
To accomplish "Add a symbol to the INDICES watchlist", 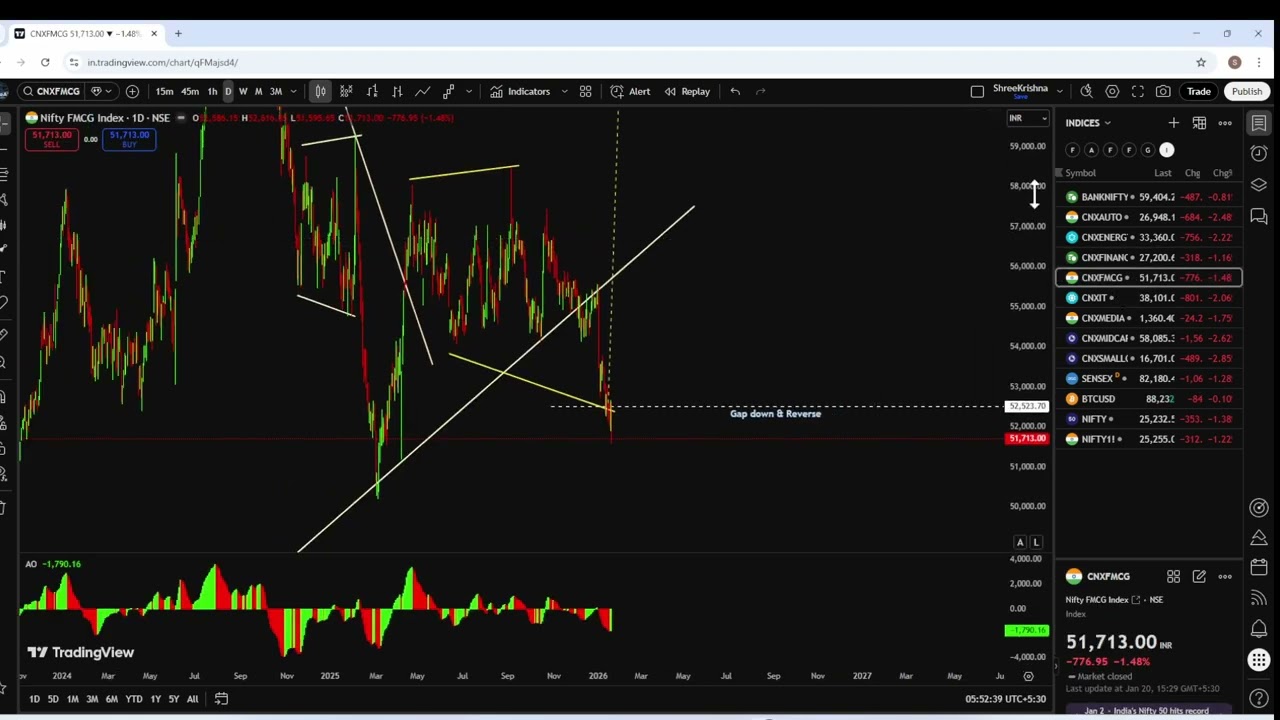I will point(1173,123).
